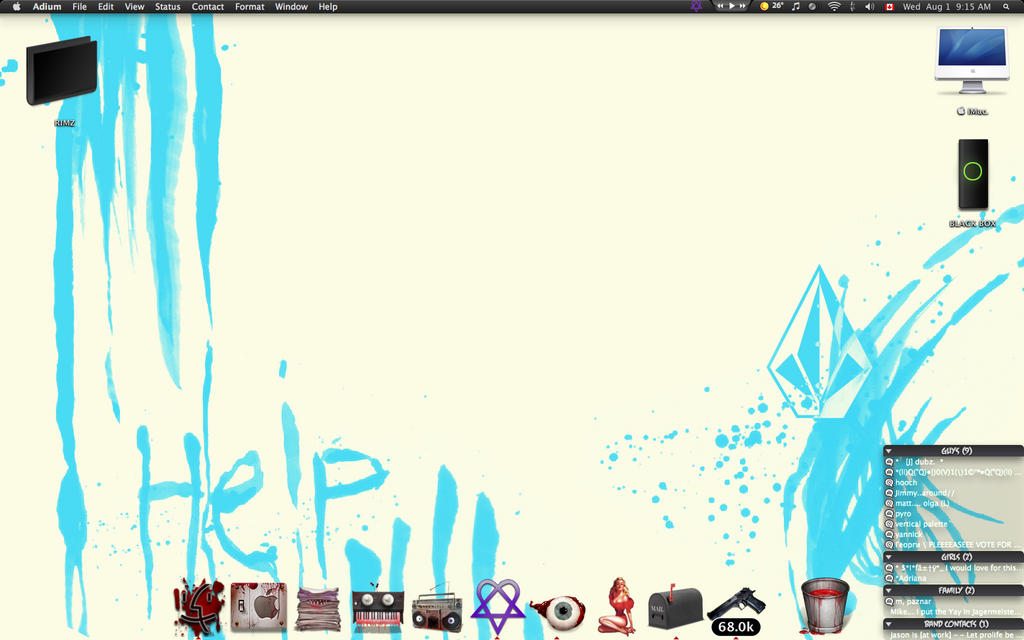Select contact 'hooch' in contact list
This screenshot has height=640, width=1024.
[x=953, y=483]
